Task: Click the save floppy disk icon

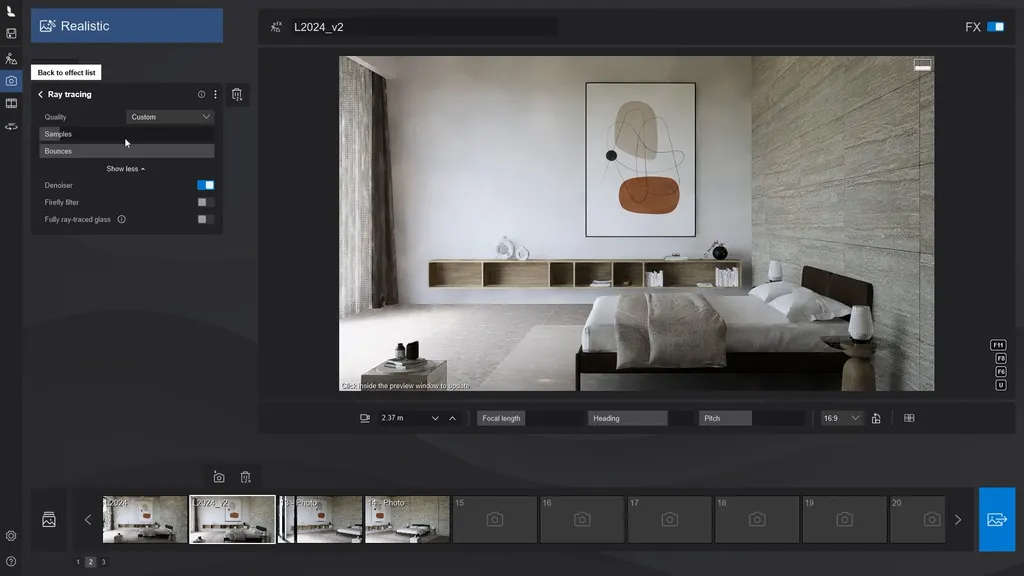Action: tap(11, 33)
